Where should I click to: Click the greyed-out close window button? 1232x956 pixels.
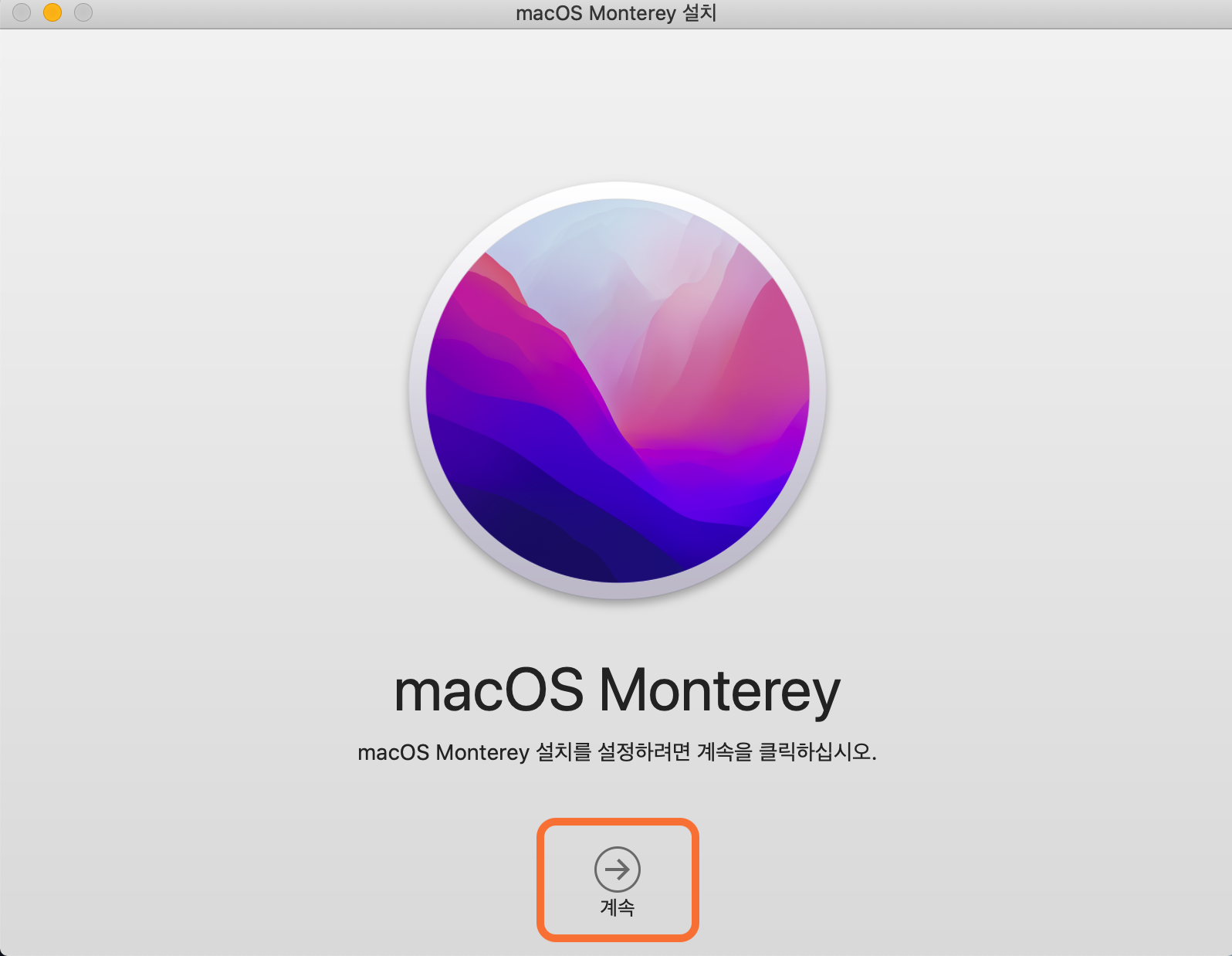[x=22, y=12]
